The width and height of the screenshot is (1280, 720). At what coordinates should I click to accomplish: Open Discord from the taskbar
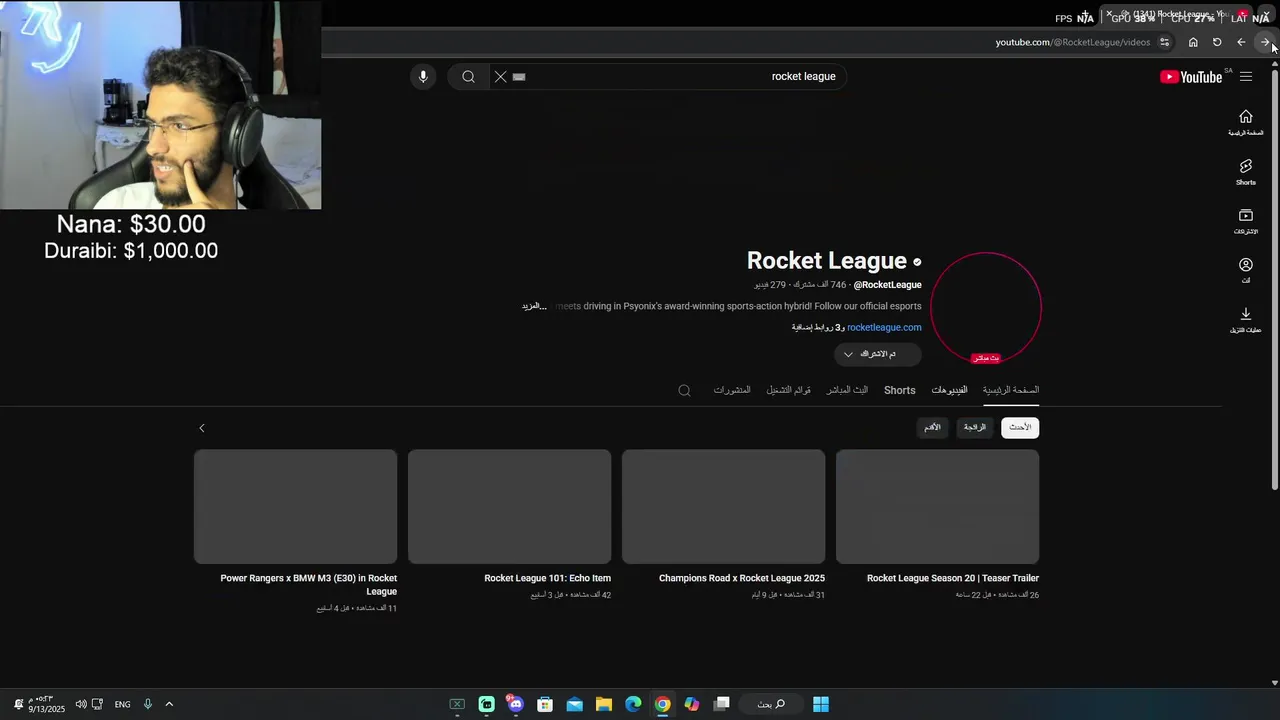coord(515,704)
